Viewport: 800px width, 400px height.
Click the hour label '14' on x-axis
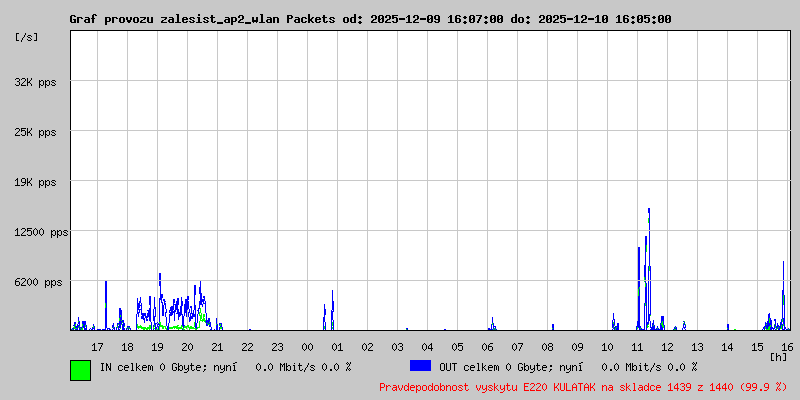point(728,347)
